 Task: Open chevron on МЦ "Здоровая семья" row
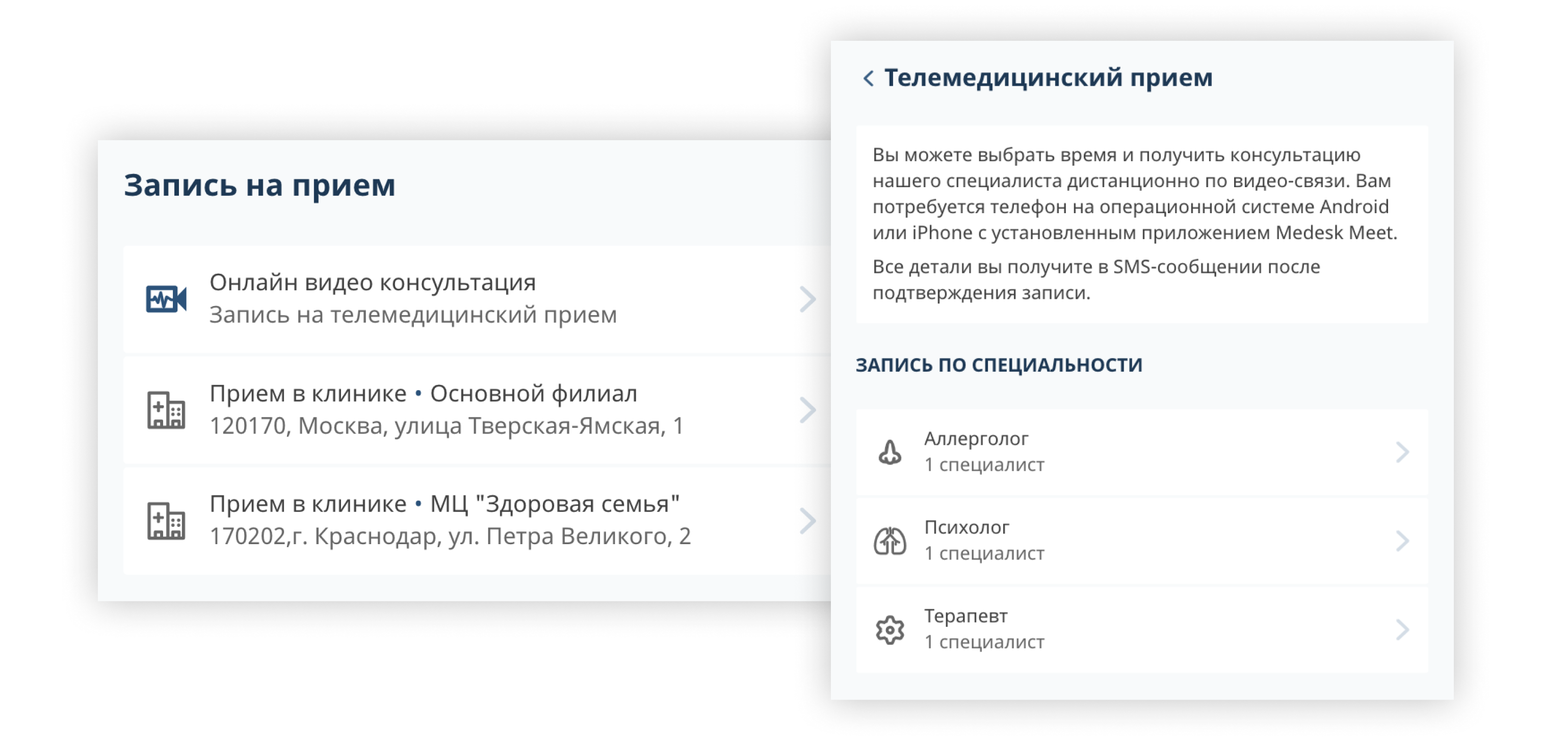tap(808, 521)
